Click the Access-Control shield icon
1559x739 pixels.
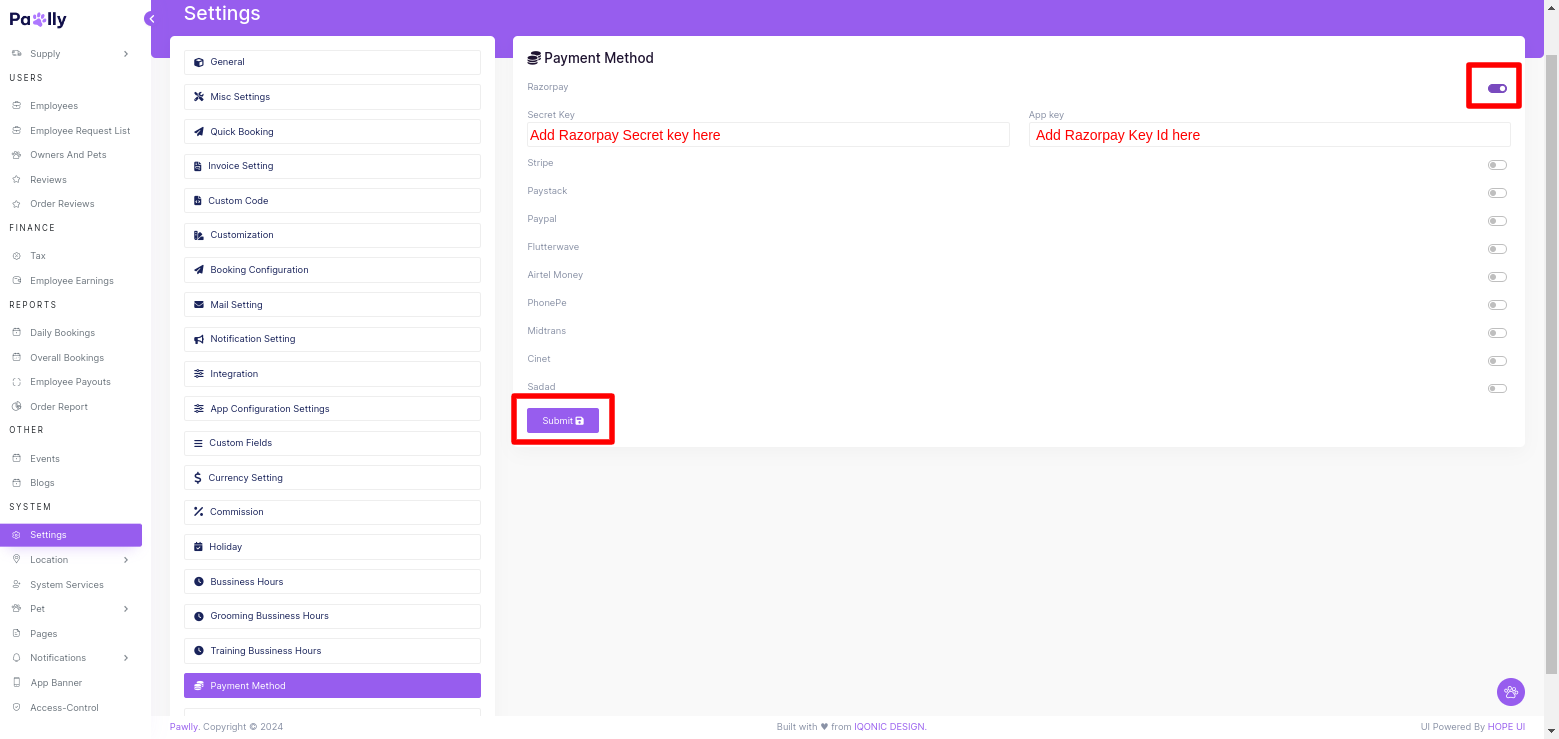point(17,708)
